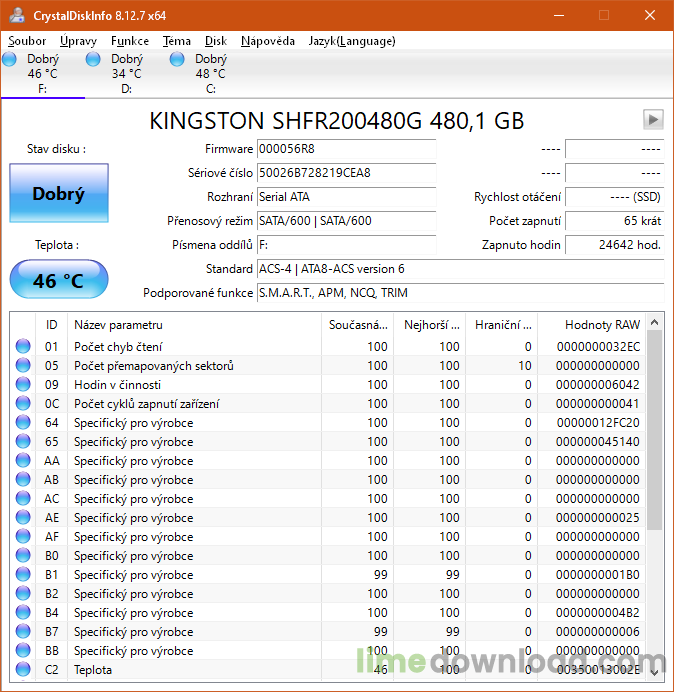Click status orb for ID 65 row

coord(23,441)
